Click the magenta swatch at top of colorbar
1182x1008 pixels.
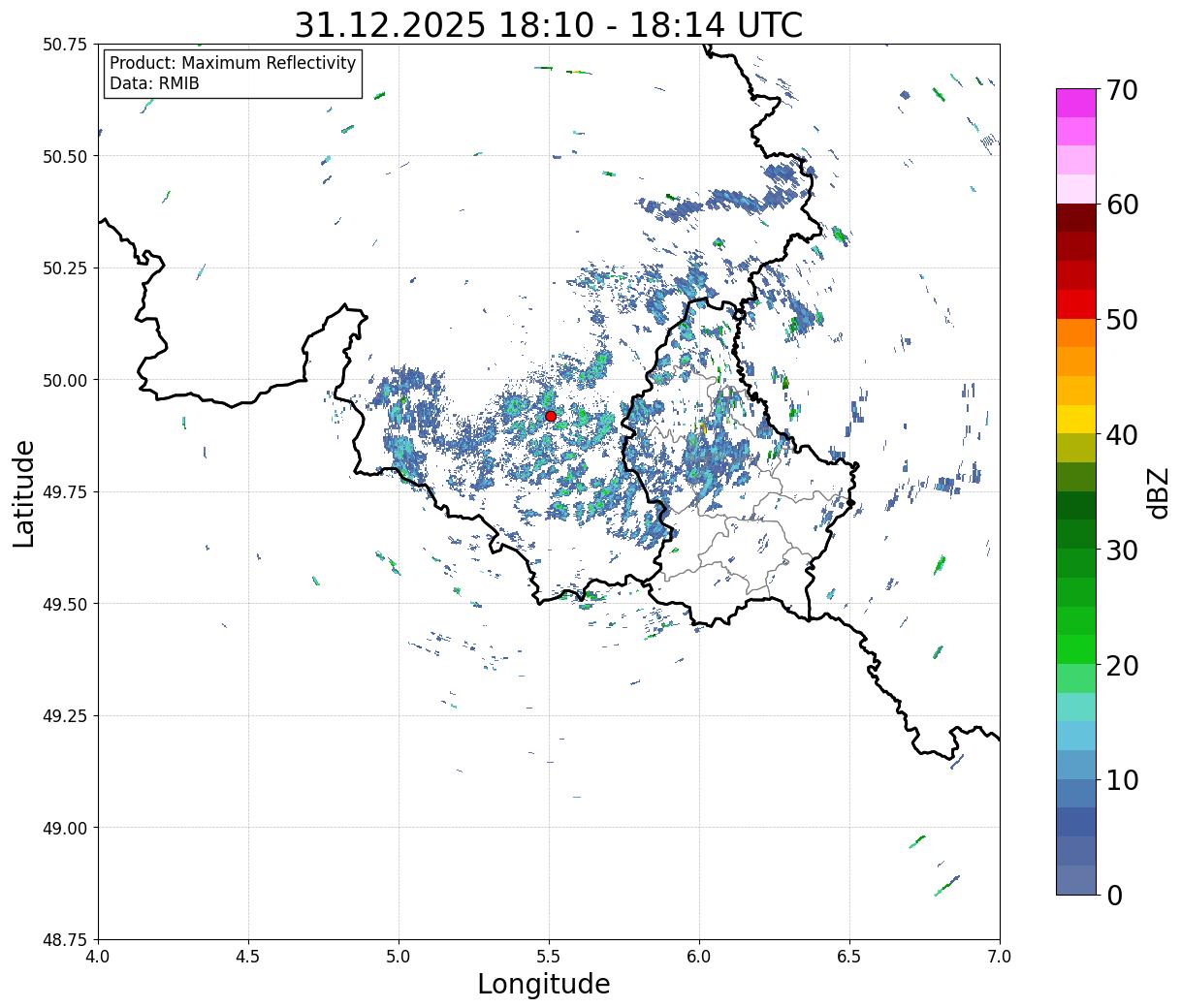coord(1076,103)
